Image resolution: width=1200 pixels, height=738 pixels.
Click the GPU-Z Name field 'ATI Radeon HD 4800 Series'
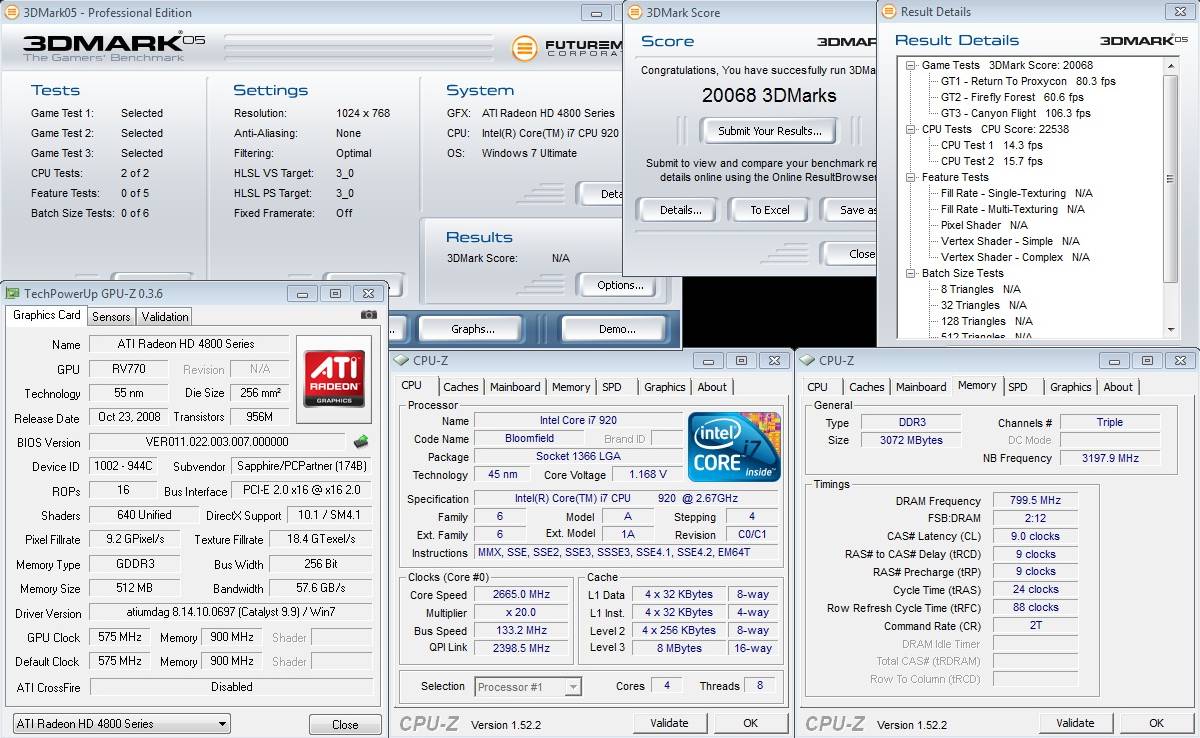(x=189, y=344)
